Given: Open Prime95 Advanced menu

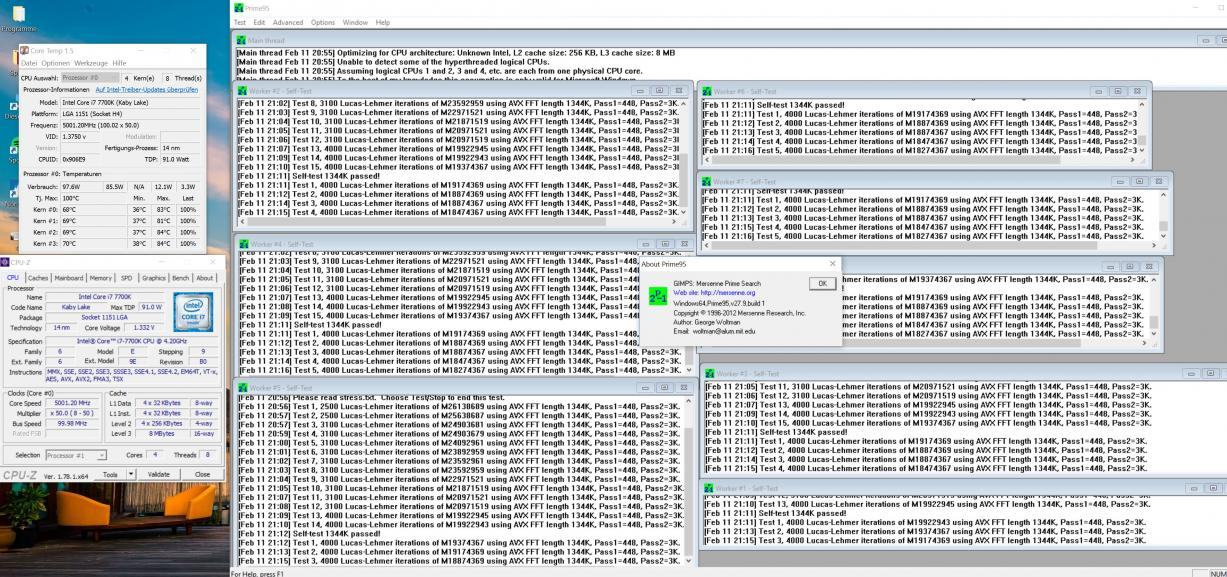Looking at the screenshot, I should point(287,22).
